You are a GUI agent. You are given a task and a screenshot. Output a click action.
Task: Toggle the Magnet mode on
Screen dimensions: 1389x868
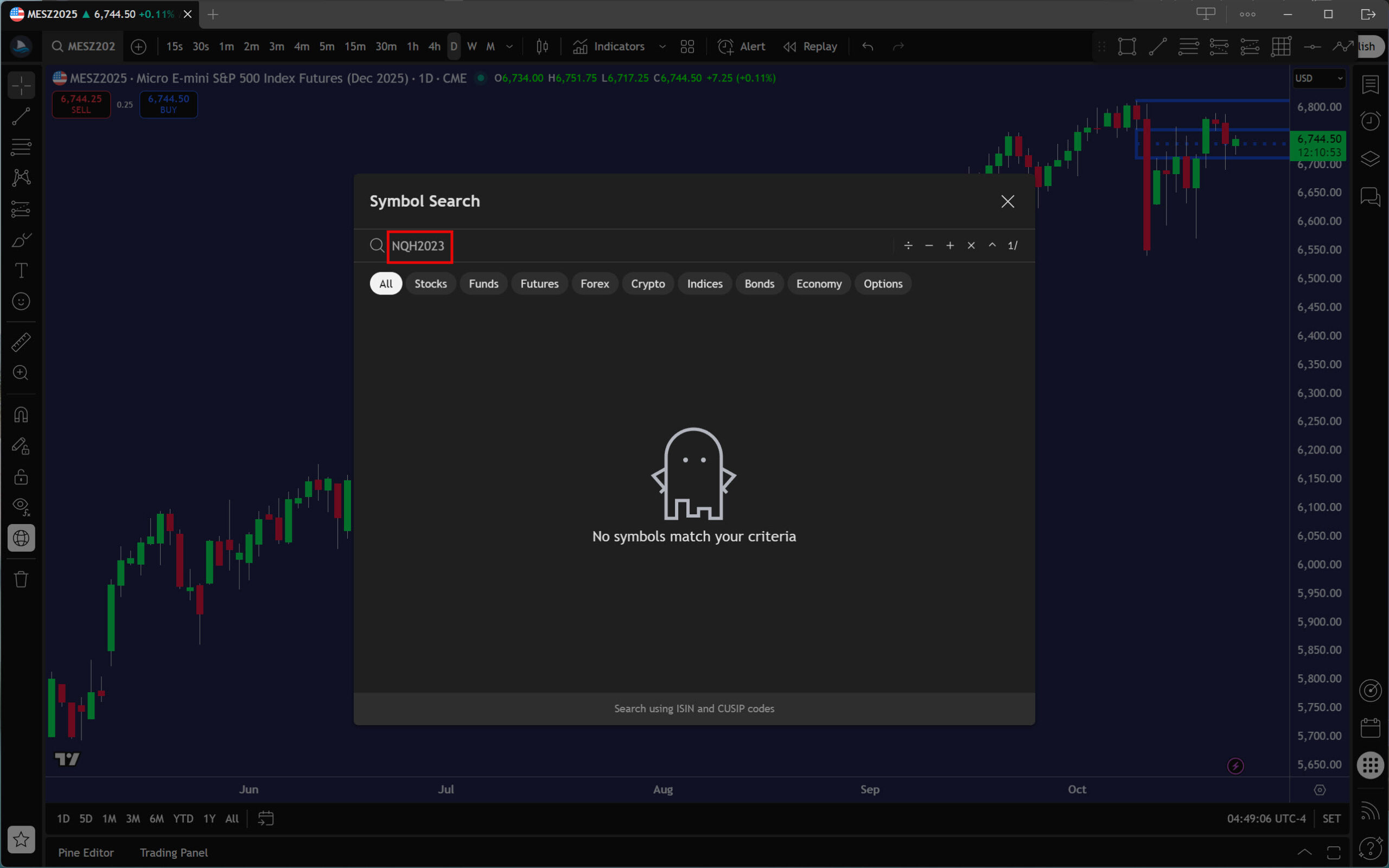coord(21,414)
